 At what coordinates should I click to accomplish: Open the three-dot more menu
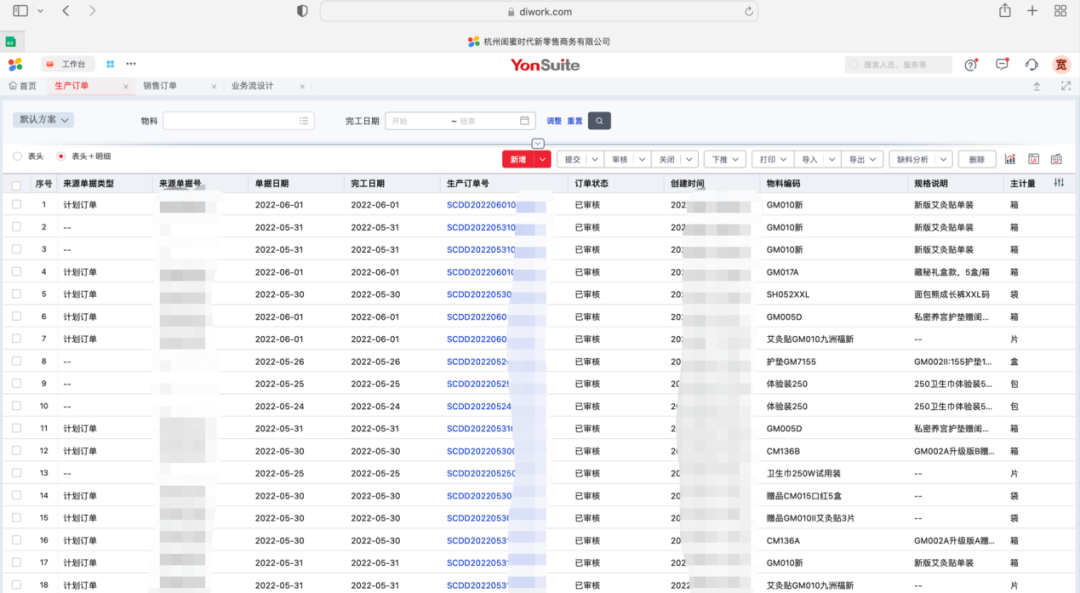coord(131,64)
